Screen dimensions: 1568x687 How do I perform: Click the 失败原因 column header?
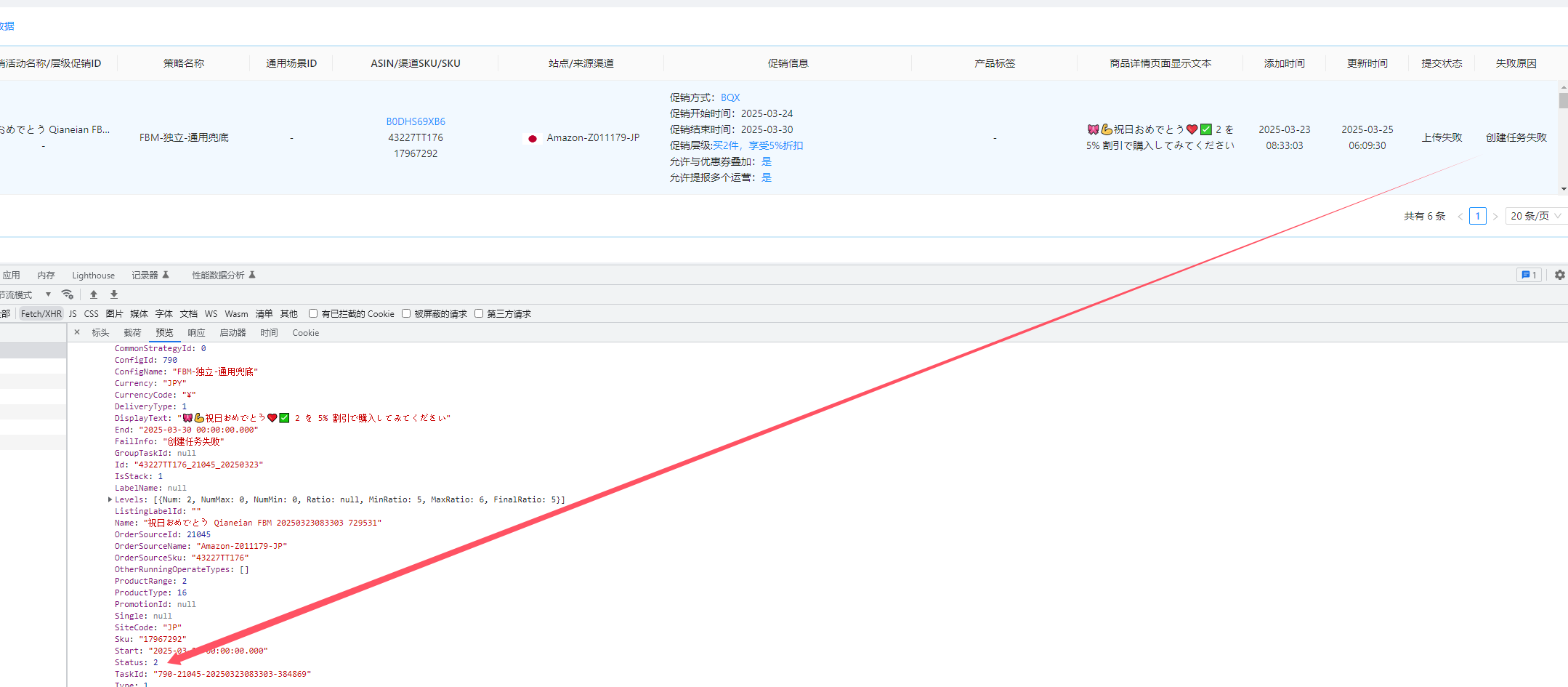pos(1516,63)
